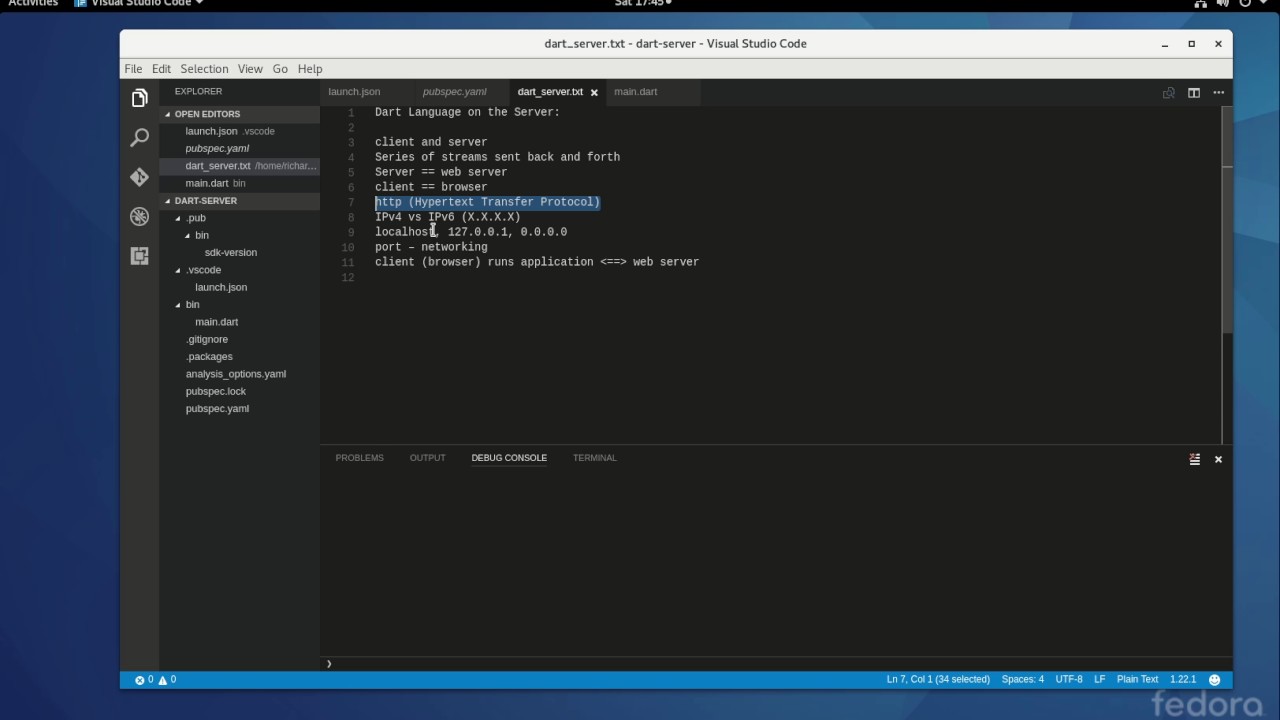
Task: Open the .packages file
Action: (x=240, y=356)
